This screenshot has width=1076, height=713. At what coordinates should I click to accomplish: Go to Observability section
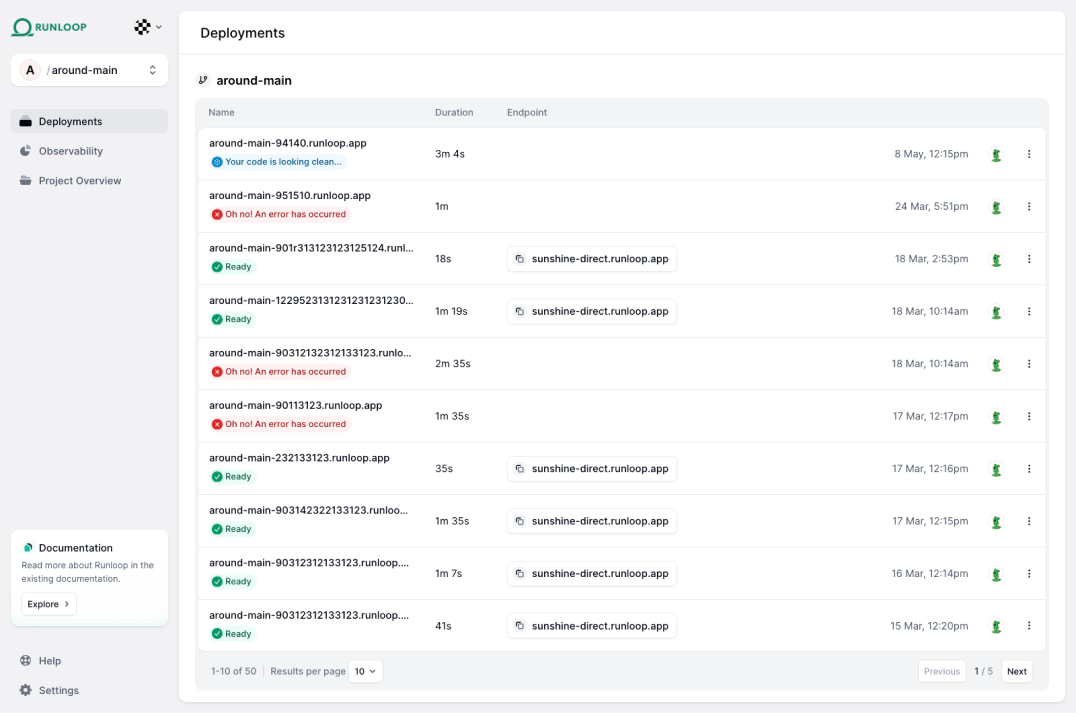click(x=89, y=151)
